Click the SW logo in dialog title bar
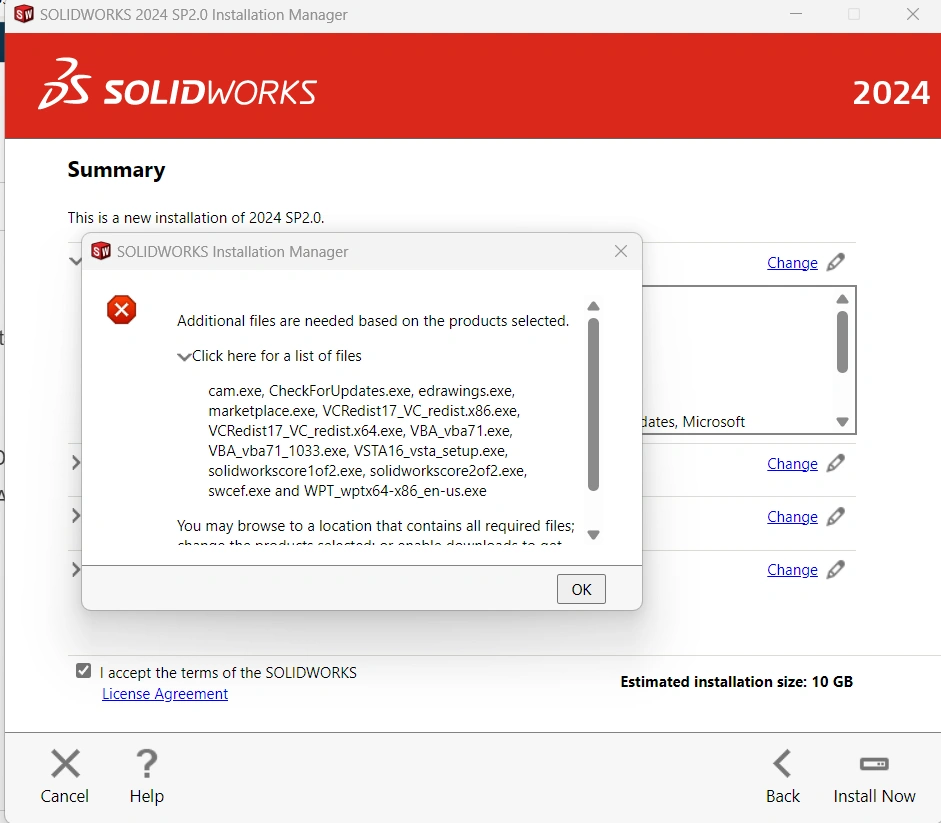941x823 pixels. (x=101, y=251)
